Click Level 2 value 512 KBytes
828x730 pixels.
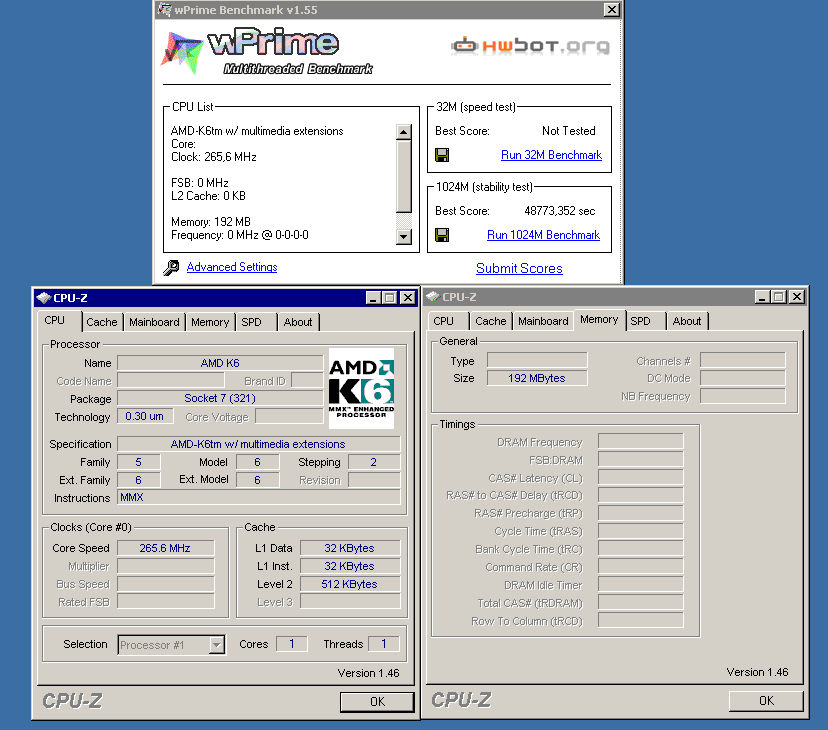[x=350, y=584]
